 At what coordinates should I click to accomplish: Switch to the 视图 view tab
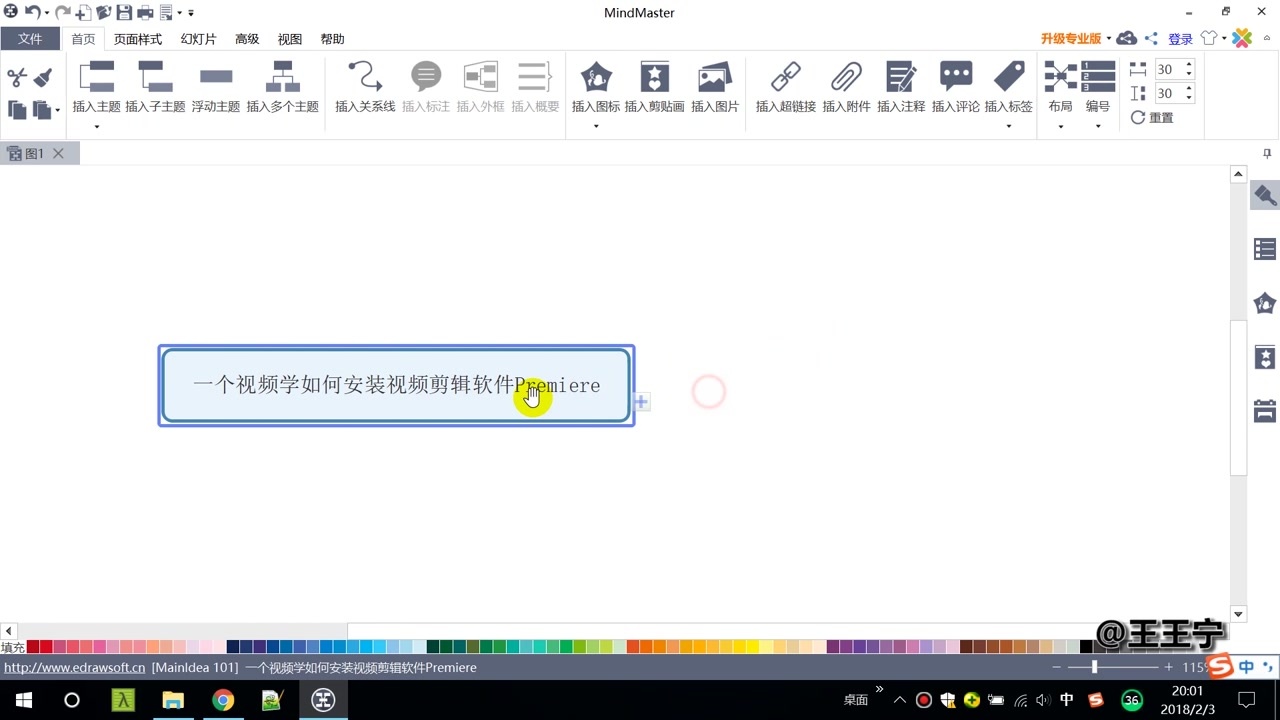pos(290,39)
